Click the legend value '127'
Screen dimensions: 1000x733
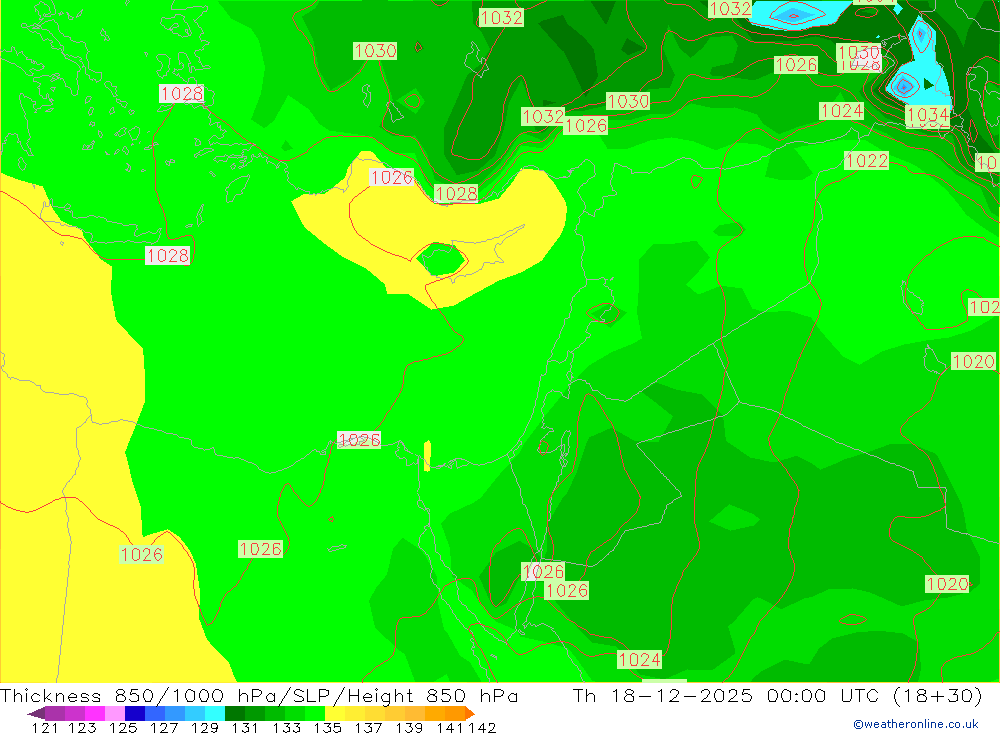click(164, 727)
